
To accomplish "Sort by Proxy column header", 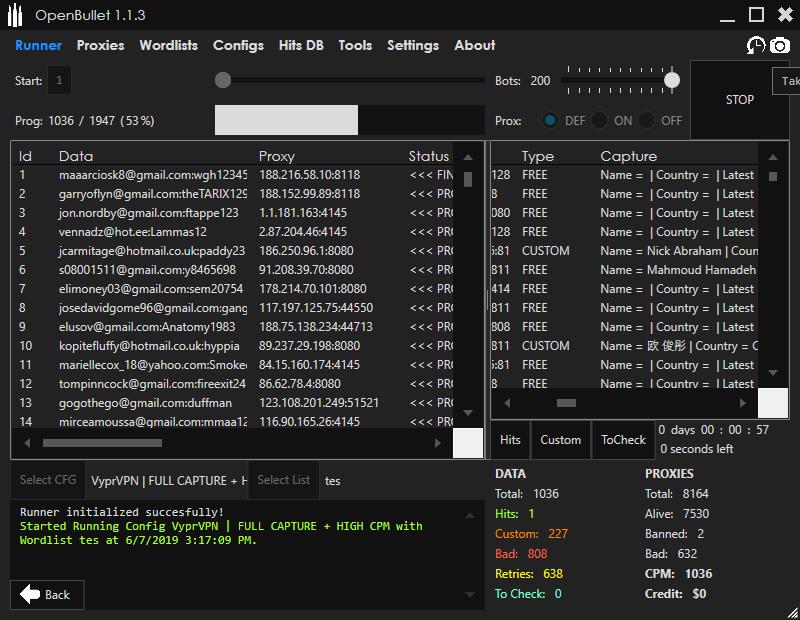I will tap(277, 156).
